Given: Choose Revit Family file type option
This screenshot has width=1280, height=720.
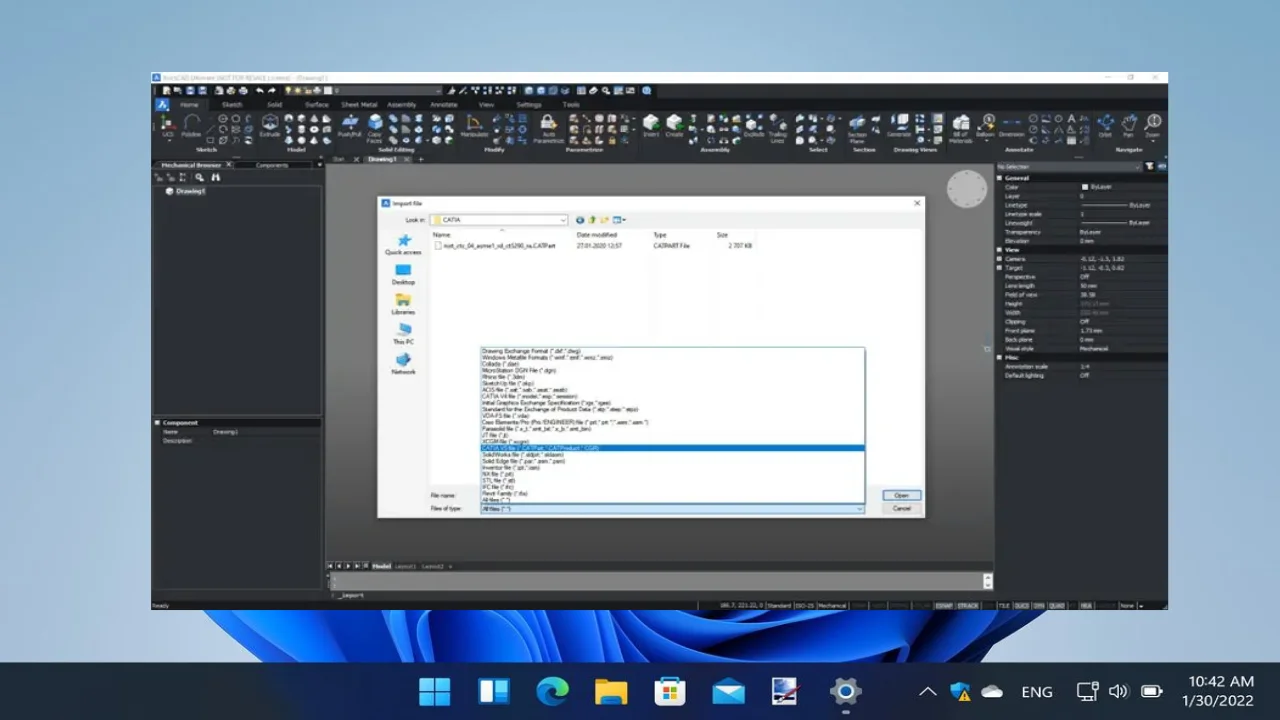Looking at the screenshot, I should coord(672,493).
